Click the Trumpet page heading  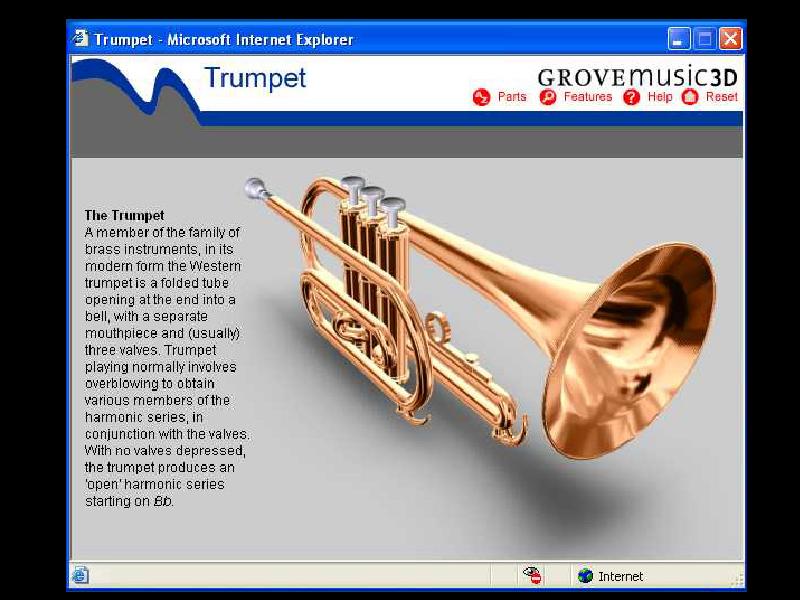coord(255,78)
